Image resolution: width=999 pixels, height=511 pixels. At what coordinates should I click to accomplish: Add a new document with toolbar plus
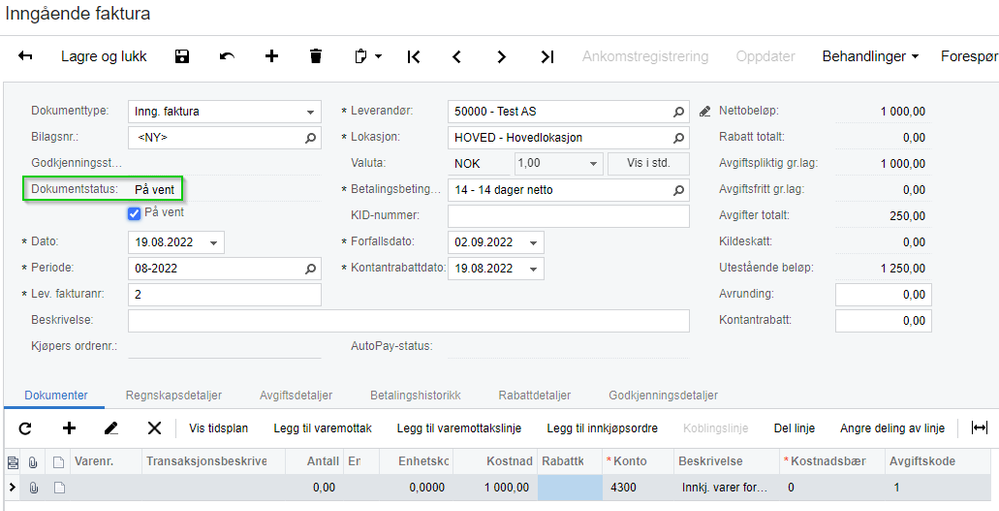tap(271, 57)
